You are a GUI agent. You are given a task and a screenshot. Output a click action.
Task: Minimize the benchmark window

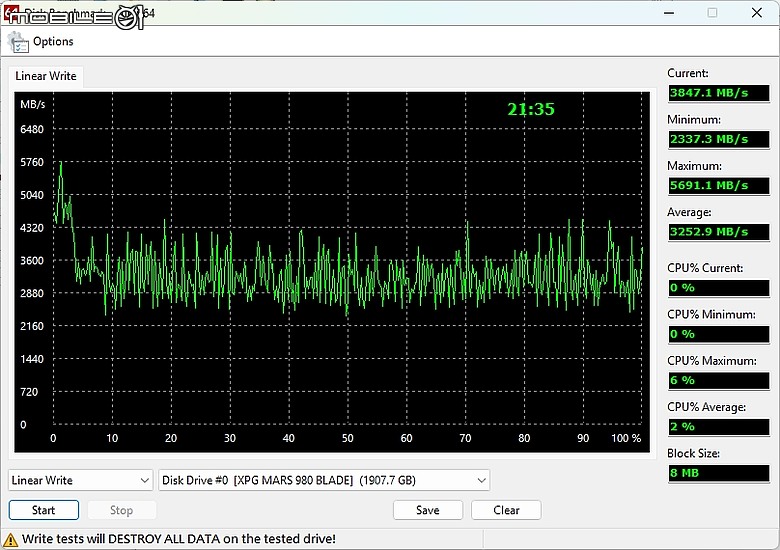[x=669, y=13]
